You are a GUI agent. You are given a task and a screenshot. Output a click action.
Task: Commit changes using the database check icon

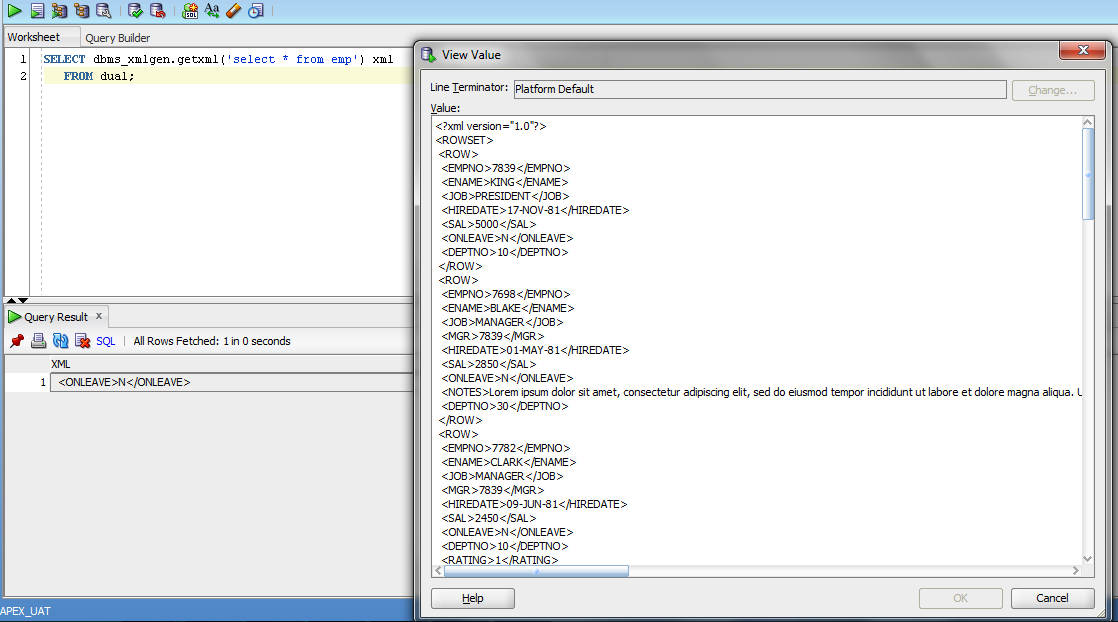coord(134,11)
